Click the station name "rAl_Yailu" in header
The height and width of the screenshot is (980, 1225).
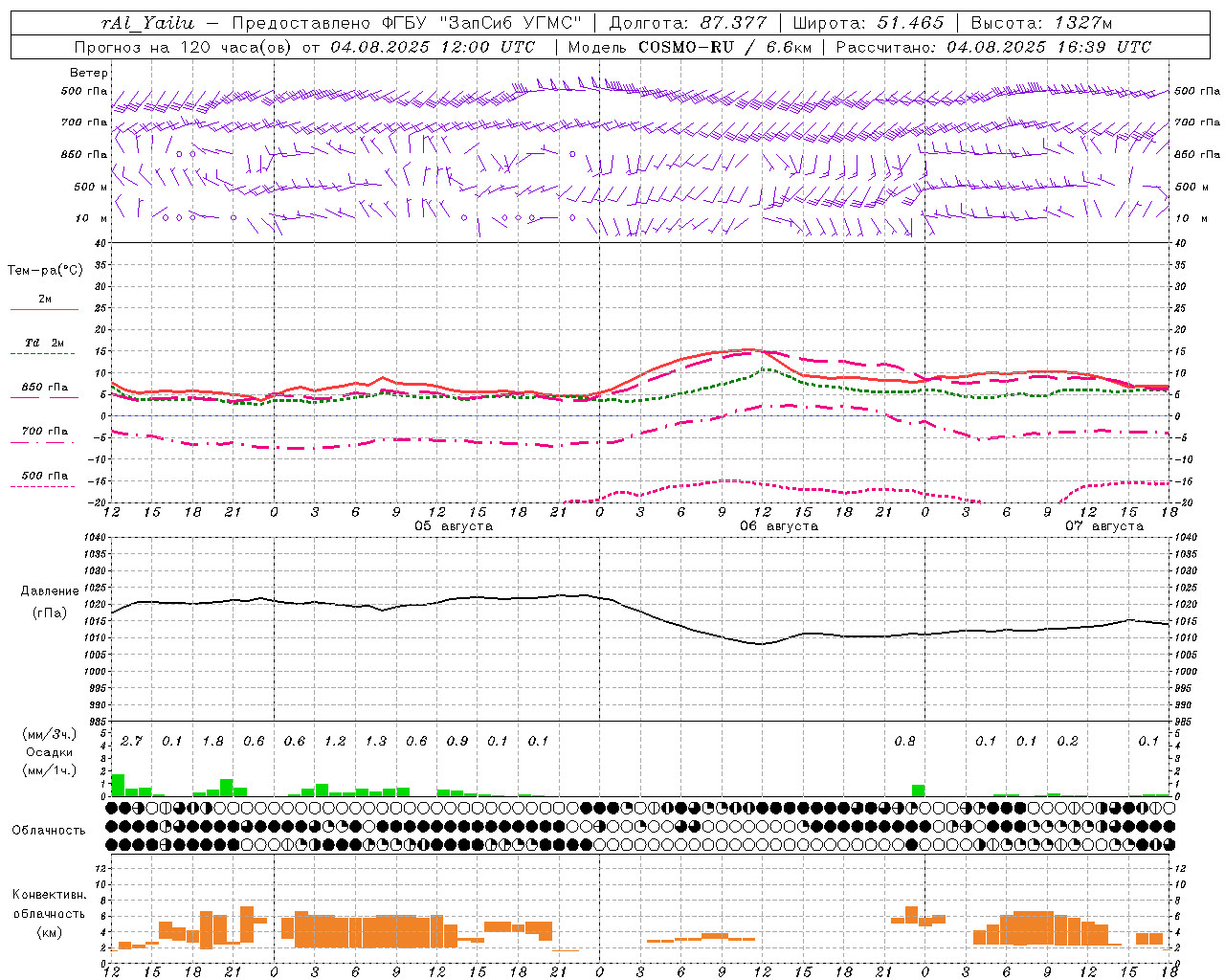(x=146, y=23)
